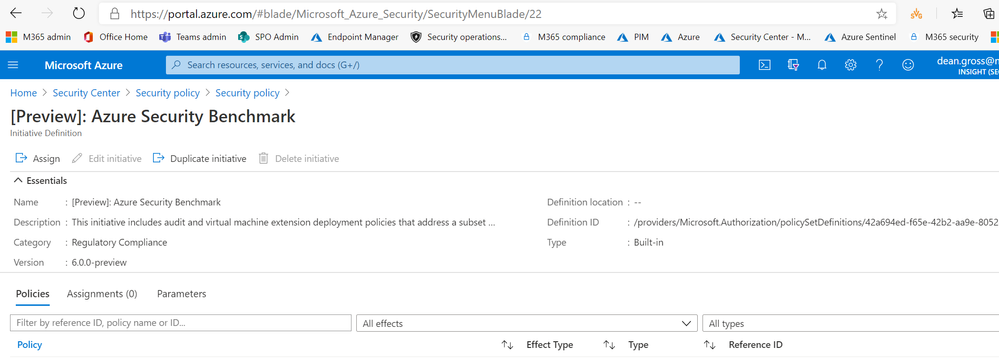Collapse the Essentials section
This screenshot has width=999, height=363.
(x=40, y=180)
